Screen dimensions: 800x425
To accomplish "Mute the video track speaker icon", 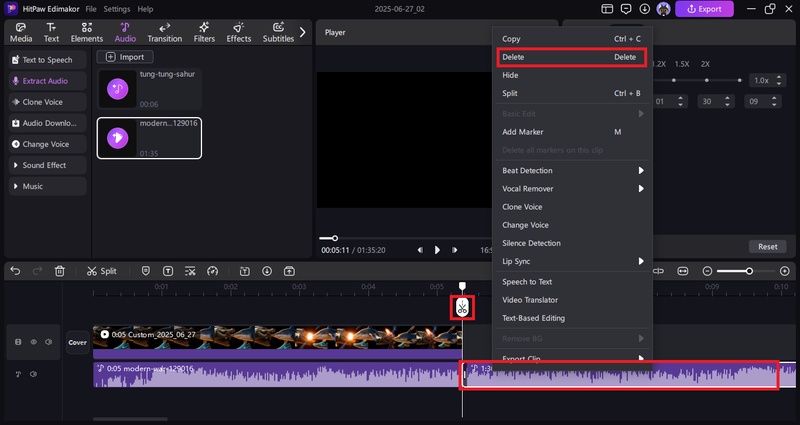I will pyautogui.click(x=47, y=342).
